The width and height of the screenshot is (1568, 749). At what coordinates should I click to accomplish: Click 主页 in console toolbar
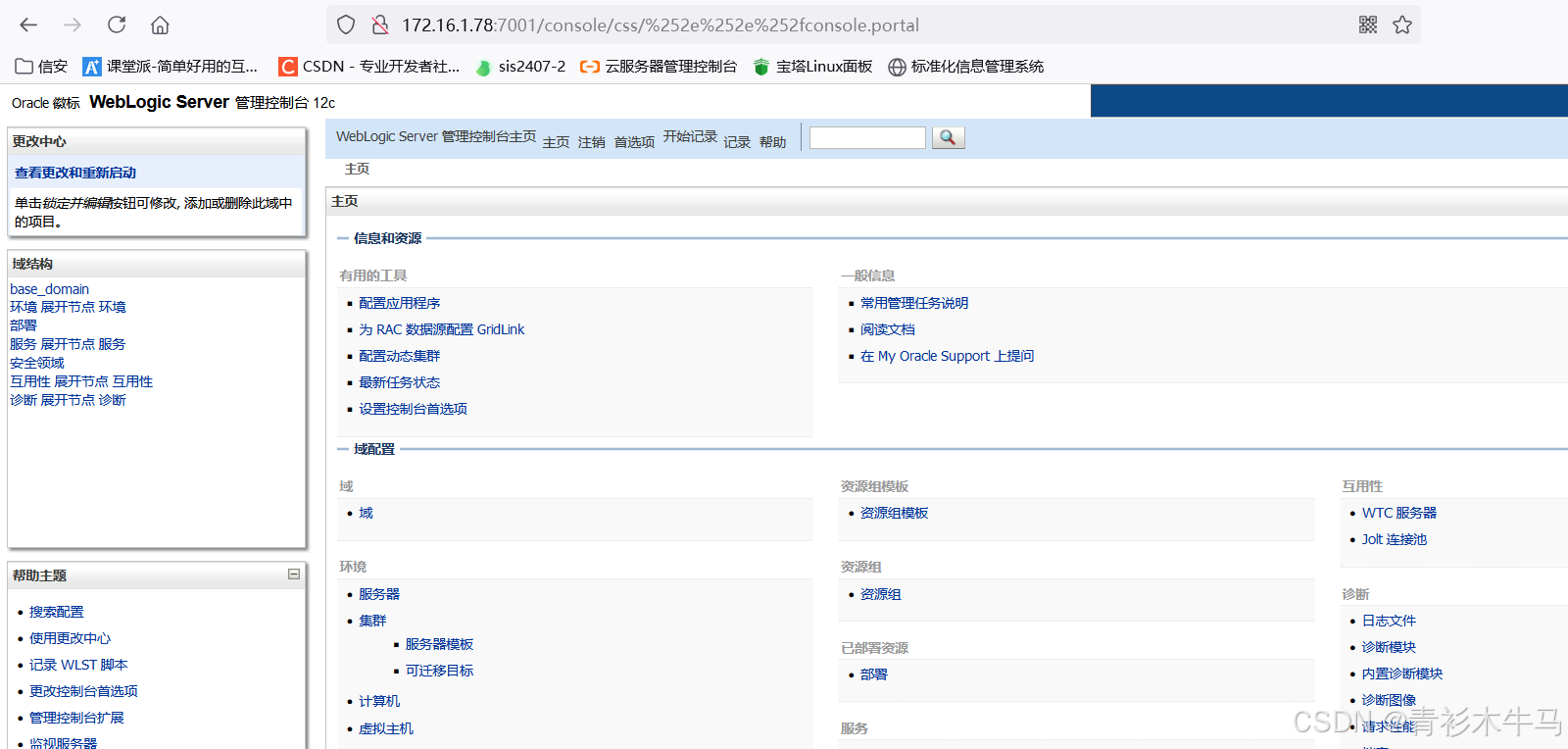tap(556, 142)
